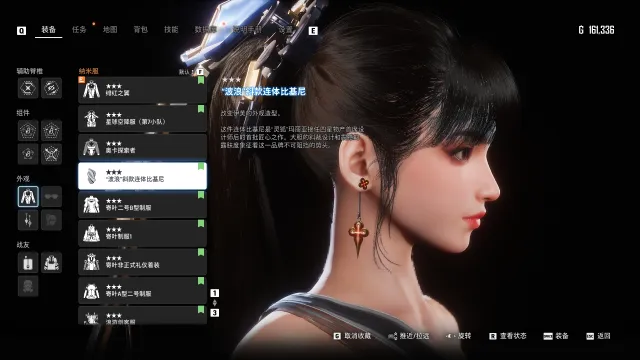The height and width of the screenshot is (360, 640).
Task: Choose the 奥卡探索者 suit
Action: (x=142, y=147)
